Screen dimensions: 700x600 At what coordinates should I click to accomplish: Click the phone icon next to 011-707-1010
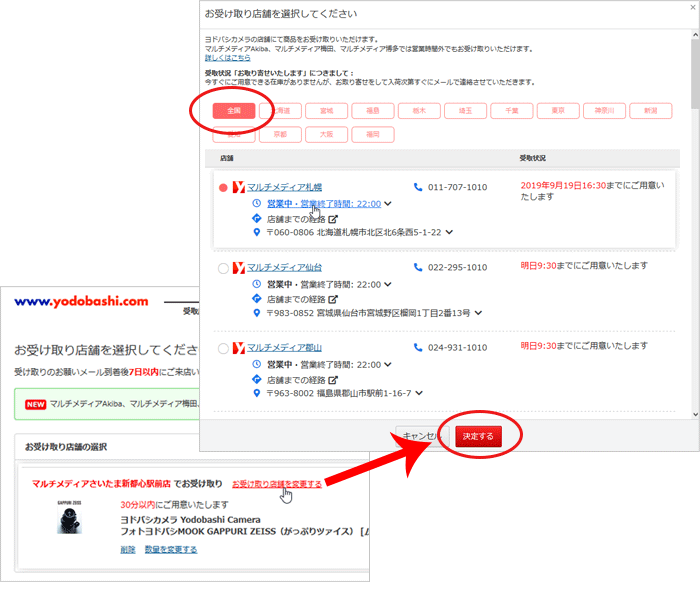tap(418, 187)
